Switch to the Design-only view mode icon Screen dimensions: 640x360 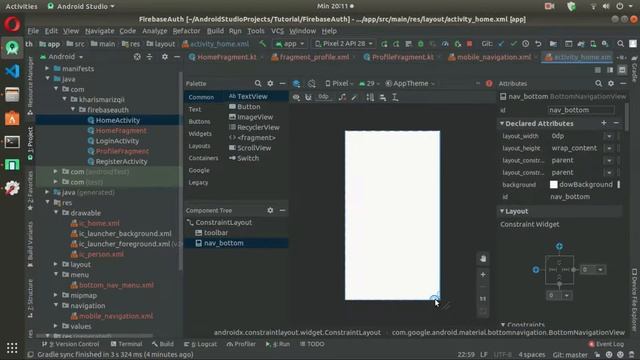coord(622,70)
